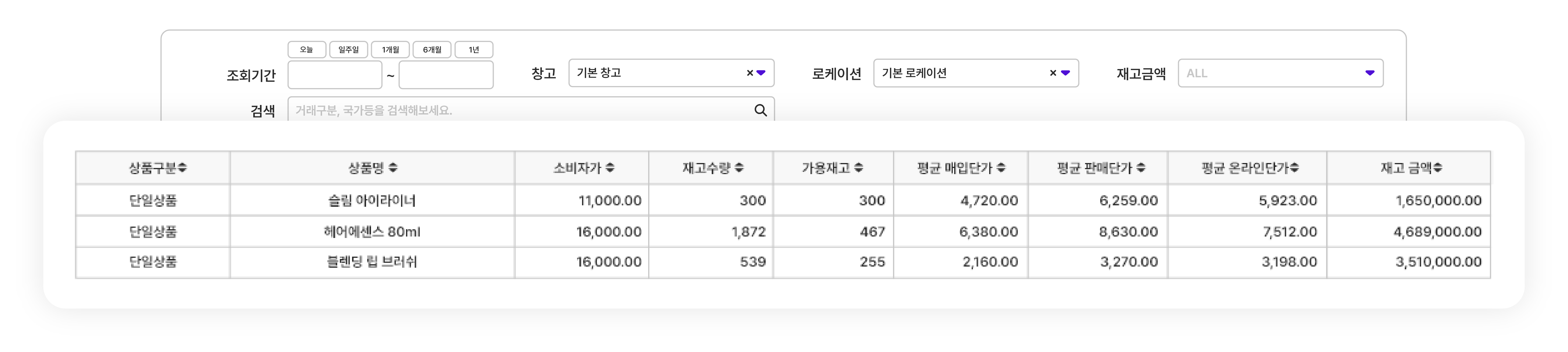Image resolution: width=1568 pixels, height=352 pixels.
Task: Click the 6,259.00 sales price cell
Action: (1098, 200)
